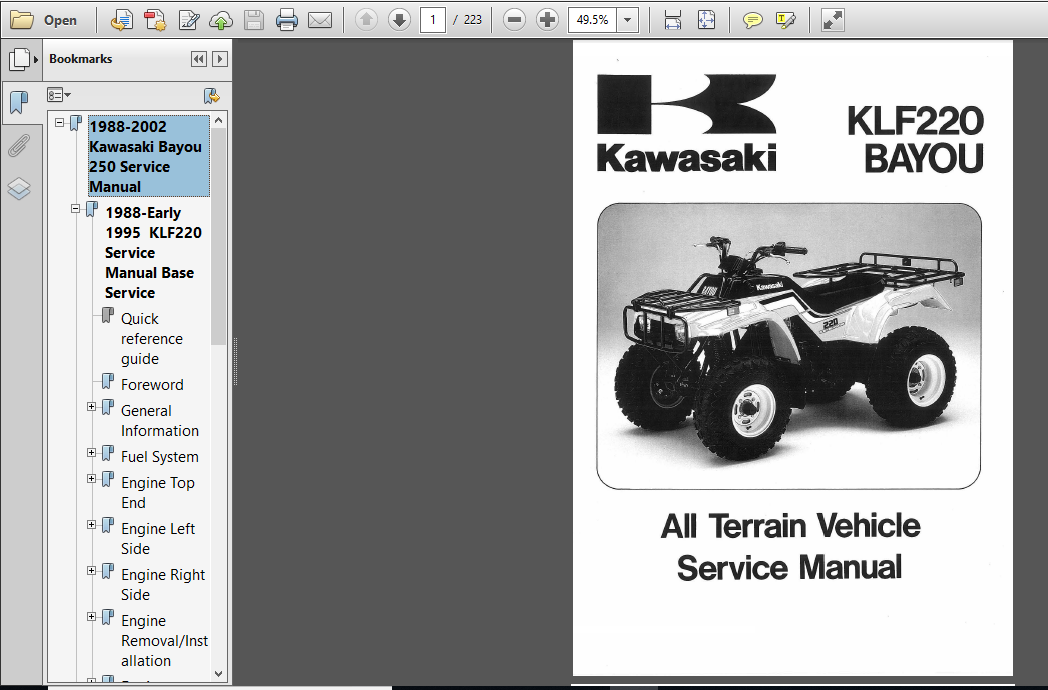Screen dimensions: 1048x690
Task: Expand the Engine Top End bookmark
Action: click(92, 479)
